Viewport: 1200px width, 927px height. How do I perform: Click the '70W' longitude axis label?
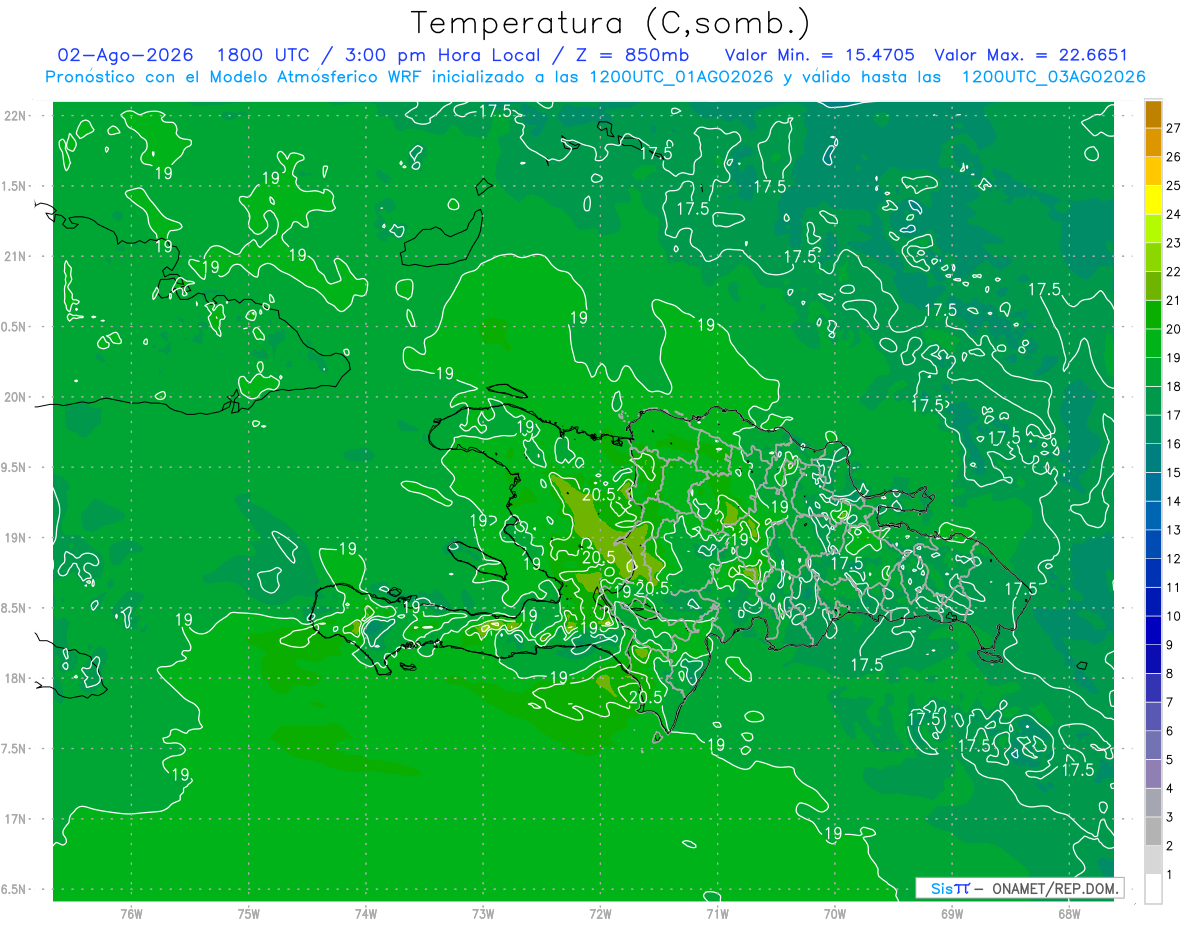point(835,914)
